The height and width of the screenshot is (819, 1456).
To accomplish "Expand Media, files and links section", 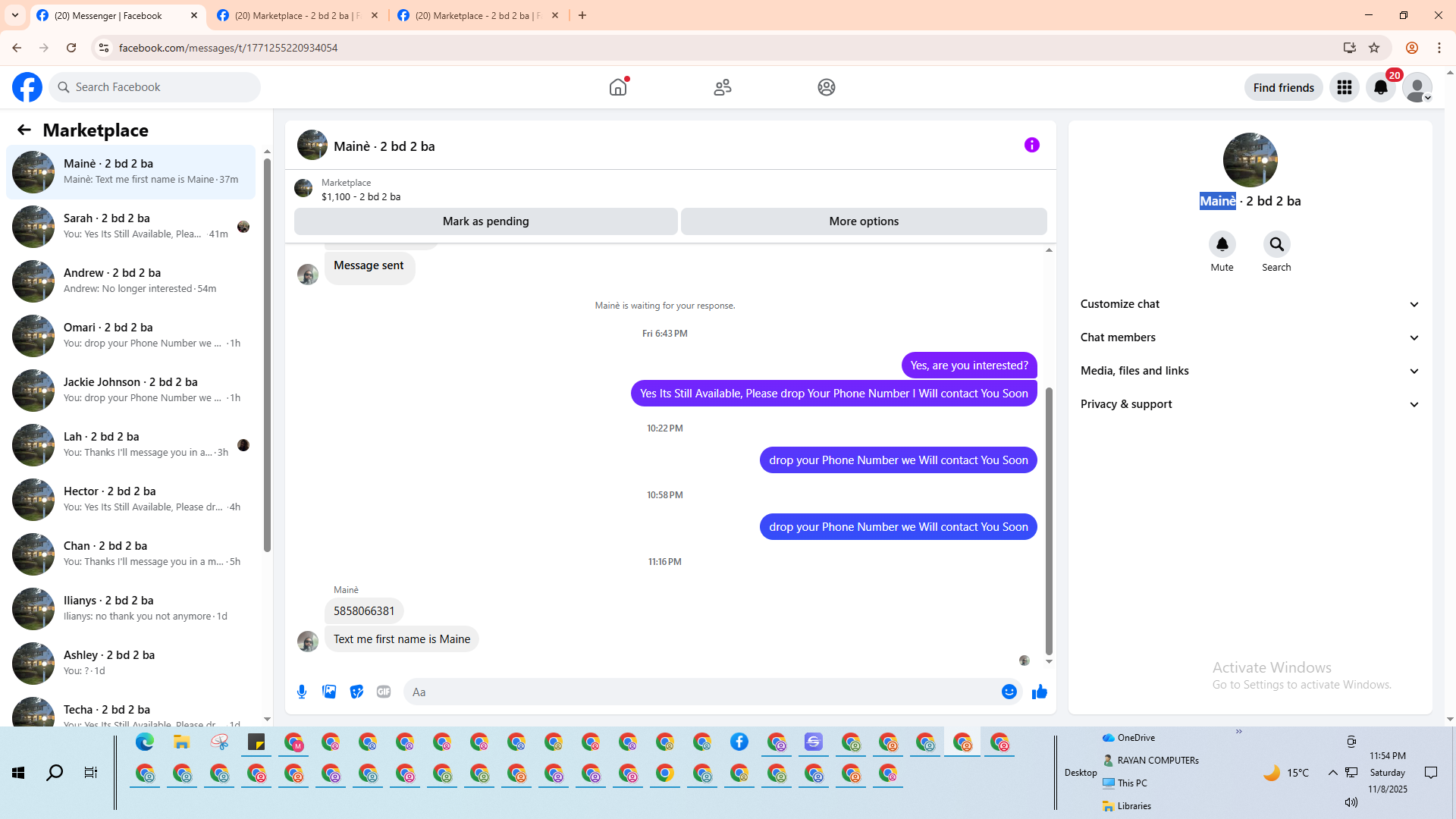I will [1250, 371].
